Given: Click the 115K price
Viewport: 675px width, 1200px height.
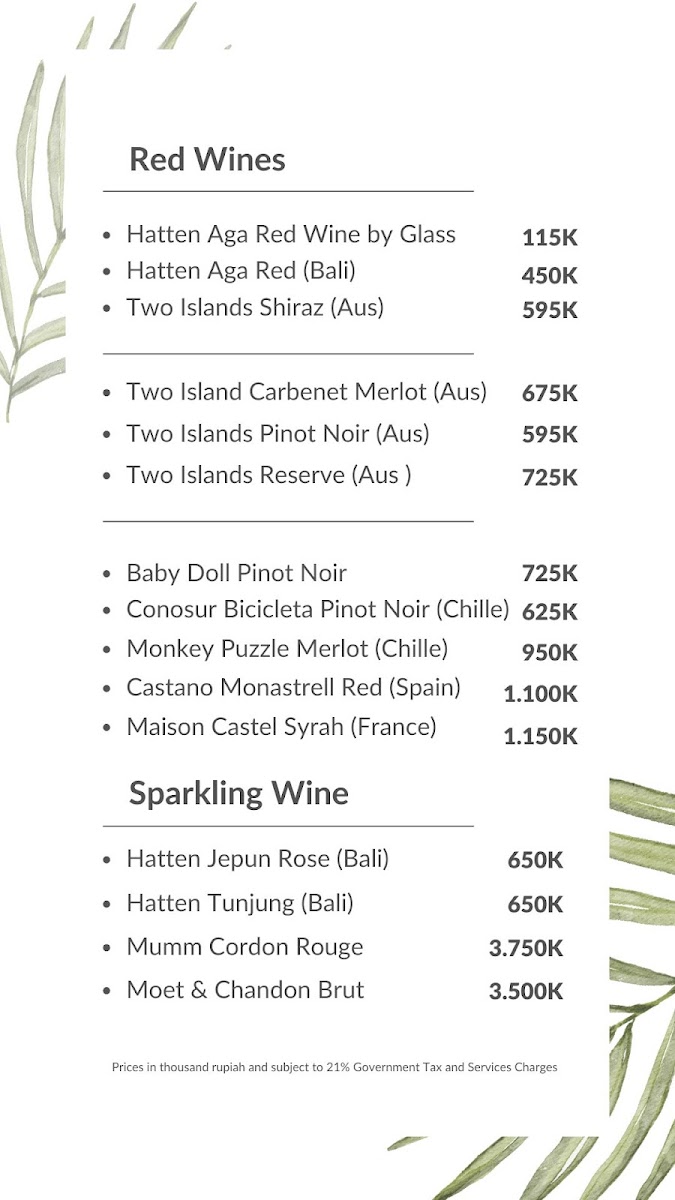Looking at the screenshot, I should [549, 238].
